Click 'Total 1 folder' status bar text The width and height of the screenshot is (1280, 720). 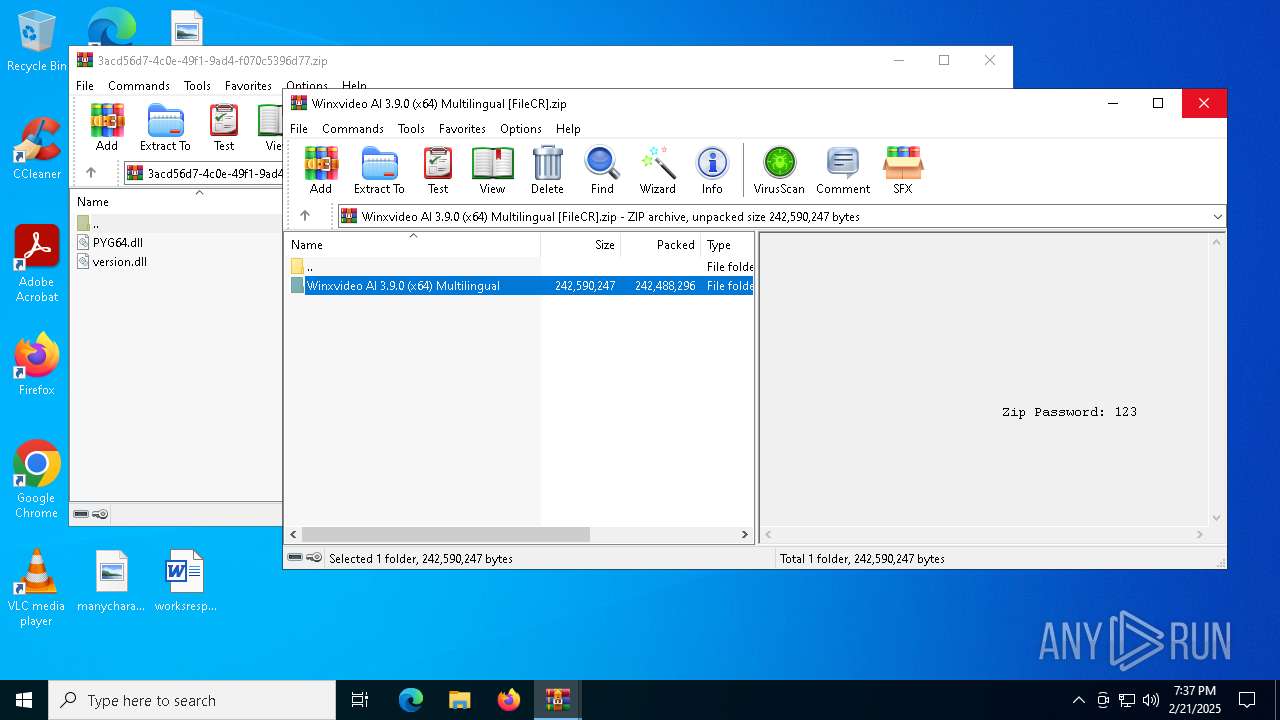862,559
